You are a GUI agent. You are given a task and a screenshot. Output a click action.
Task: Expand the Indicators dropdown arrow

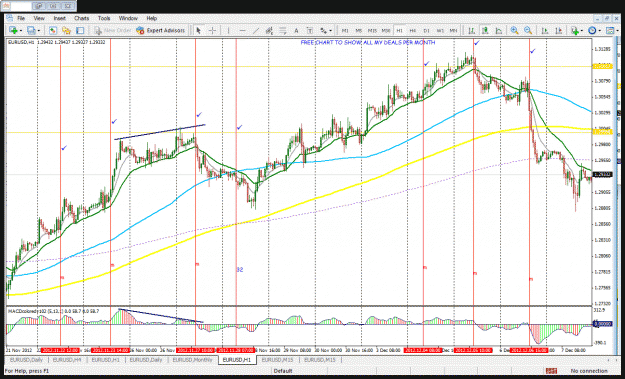pyautogui.click(x=582, y=31)
